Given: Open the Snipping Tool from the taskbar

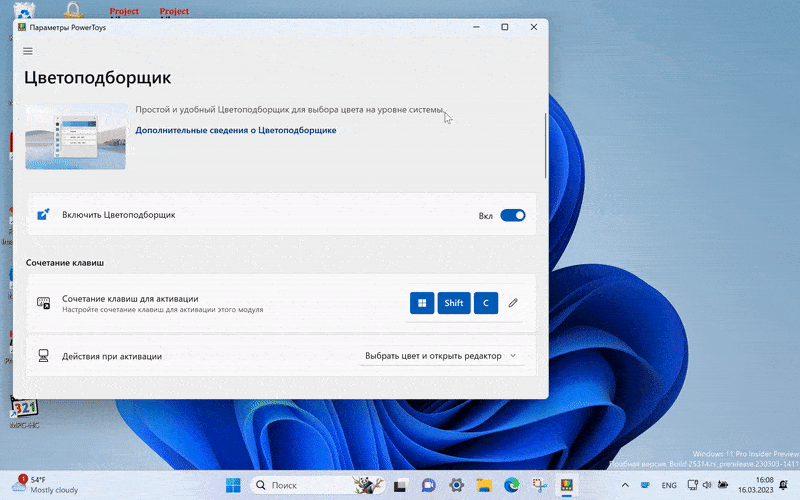Looking at the screenshot, I should tap(539, 485).
